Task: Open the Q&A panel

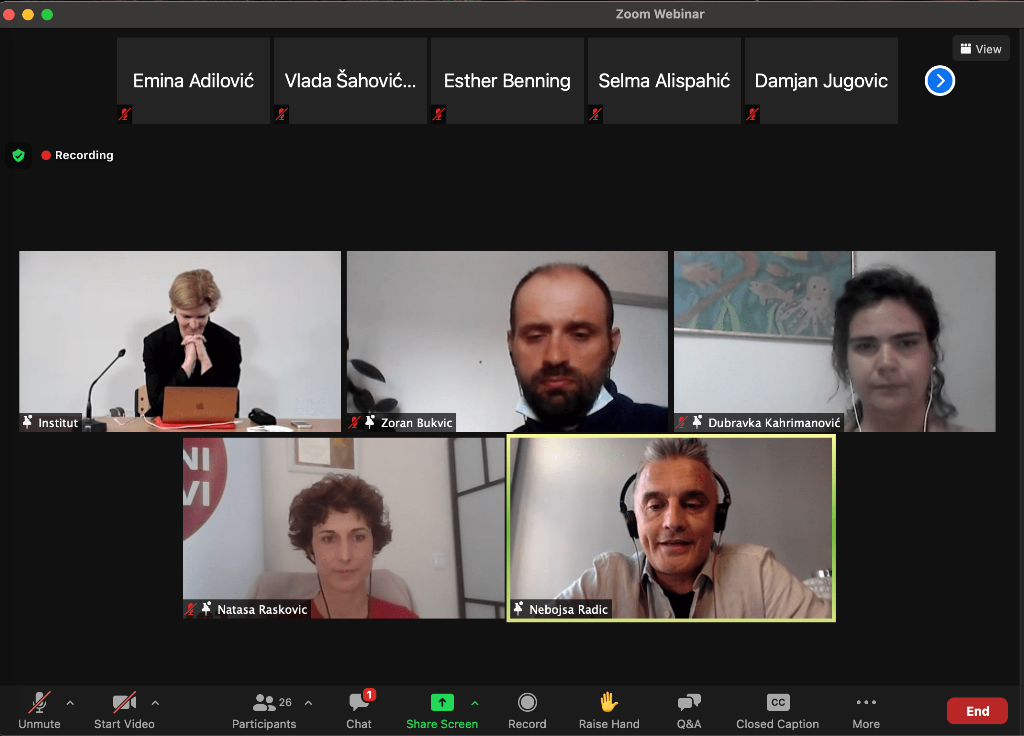Action: click(x=688, y=703)
